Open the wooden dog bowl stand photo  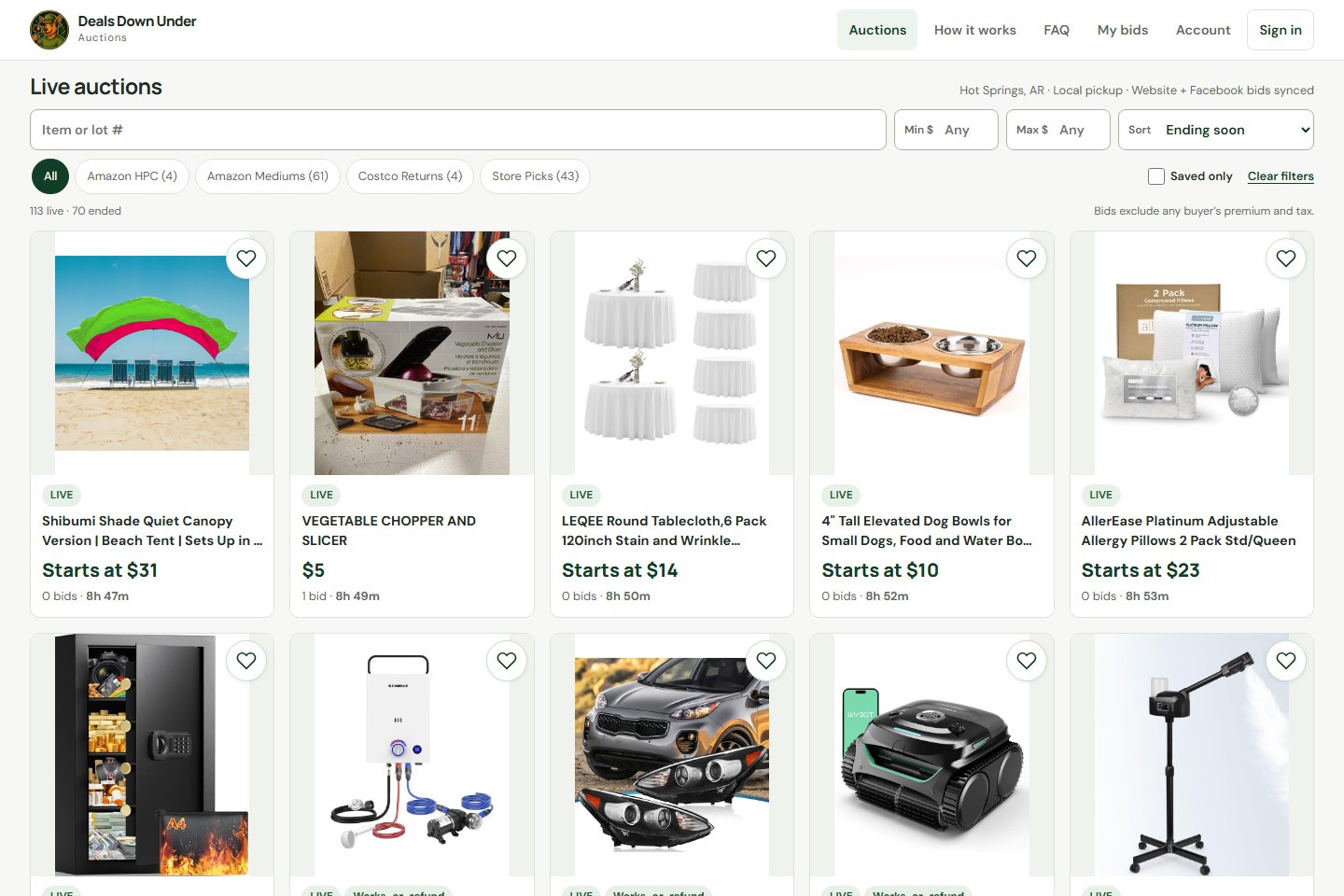tap(931, 354)
